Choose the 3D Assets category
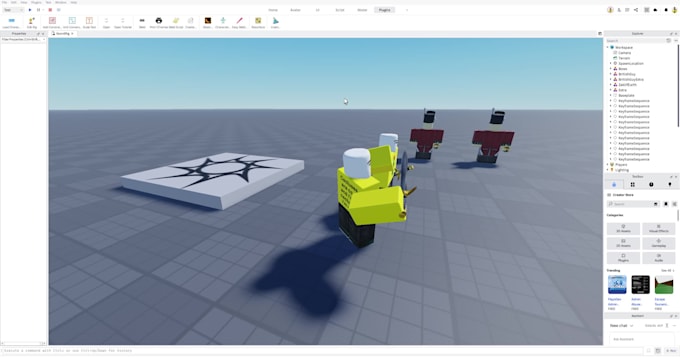The height and width of the screenshot is (364, 680). point(623,229)
